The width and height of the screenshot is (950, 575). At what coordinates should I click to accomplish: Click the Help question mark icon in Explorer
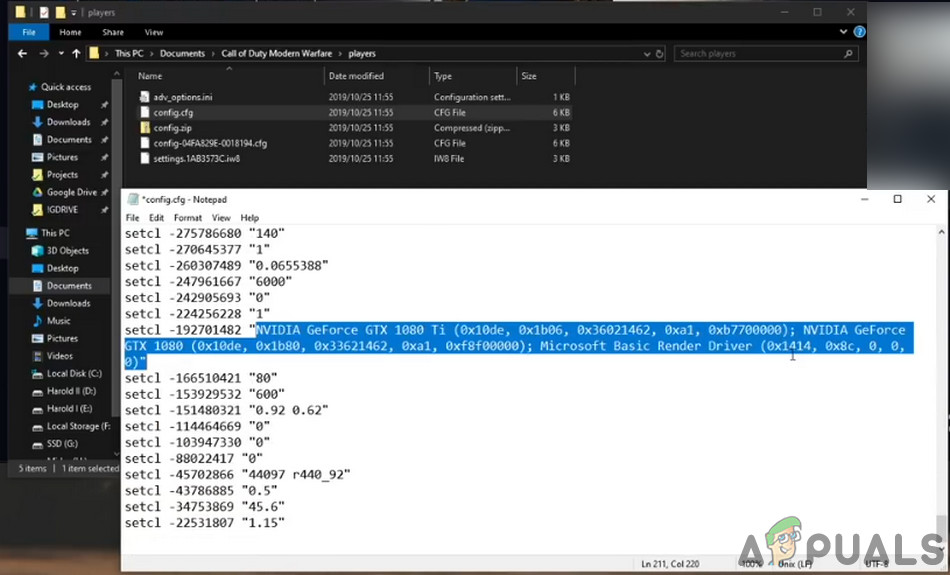(x=859, y=32)
